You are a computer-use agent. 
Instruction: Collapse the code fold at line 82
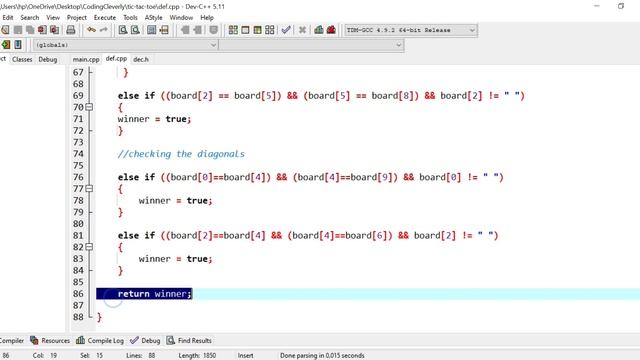pyautogui.click(x=89, y=247)
